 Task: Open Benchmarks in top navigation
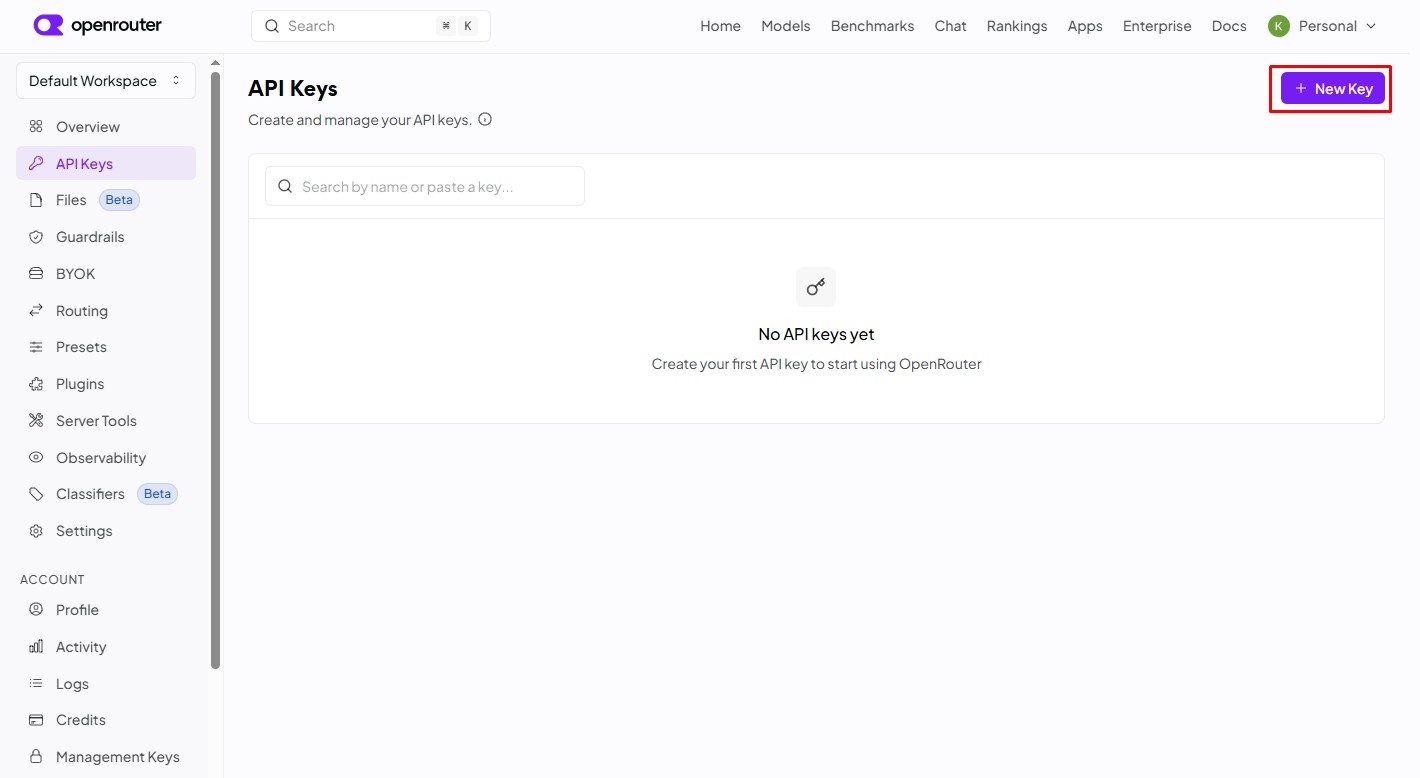click(872, 26)
